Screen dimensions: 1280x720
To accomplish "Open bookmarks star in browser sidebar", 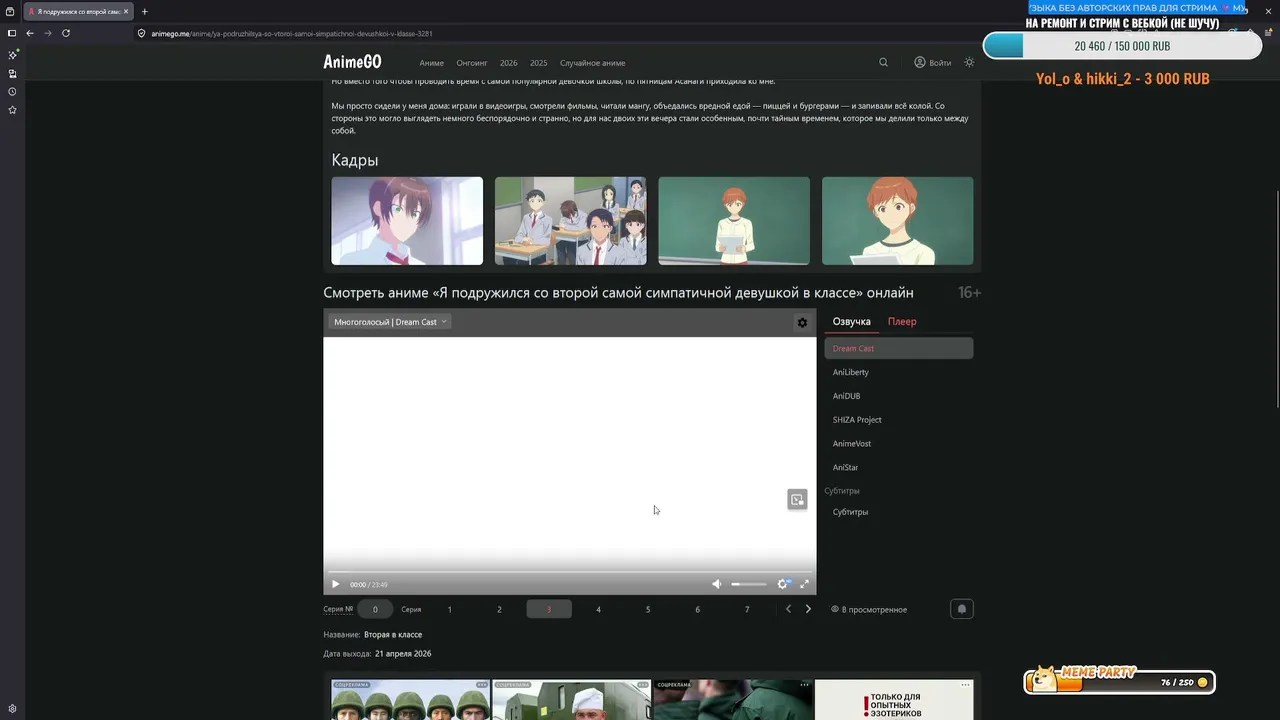I will point(12,110).
